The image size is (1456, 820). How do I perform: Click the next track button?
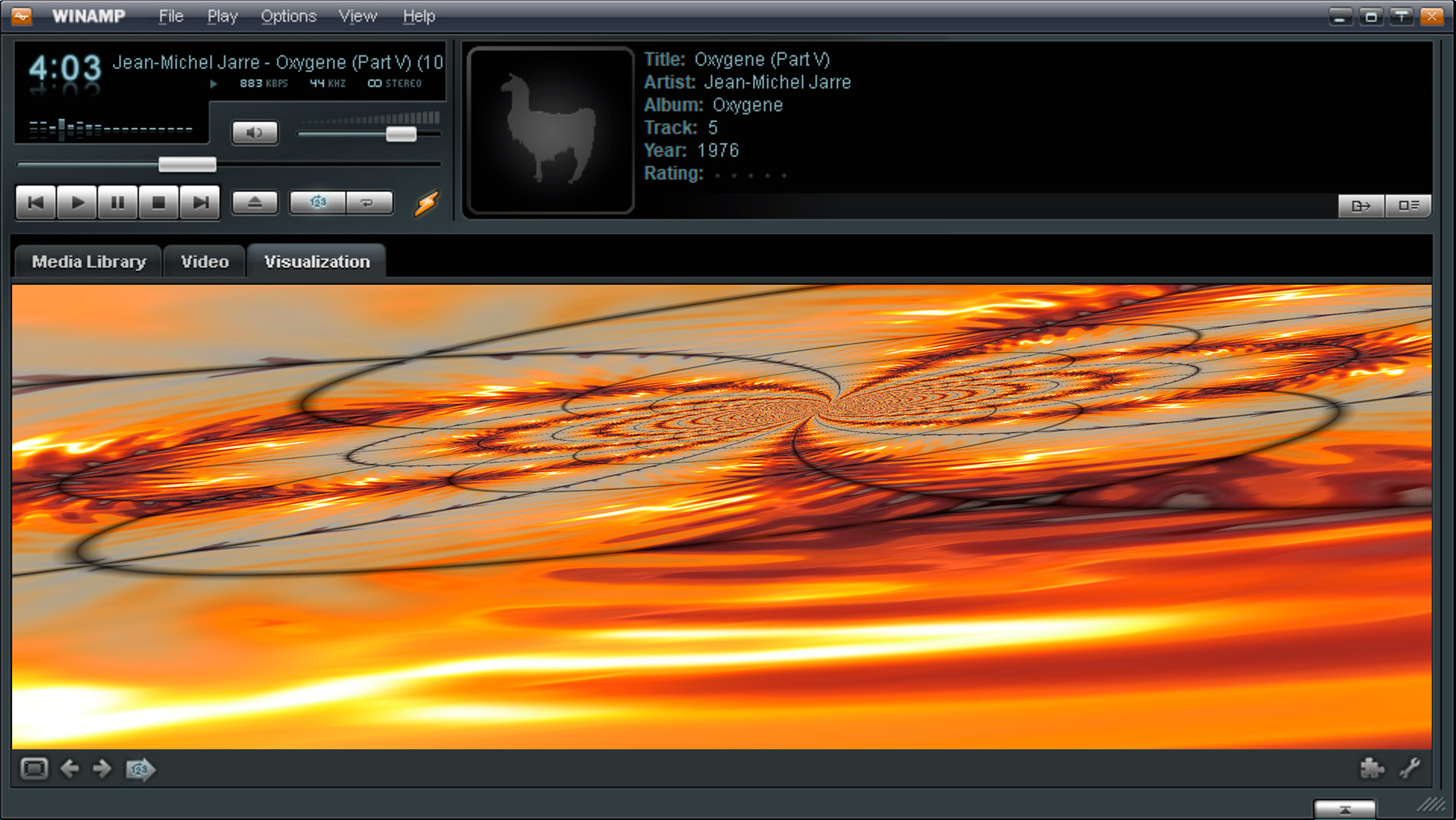click(197, 203)
